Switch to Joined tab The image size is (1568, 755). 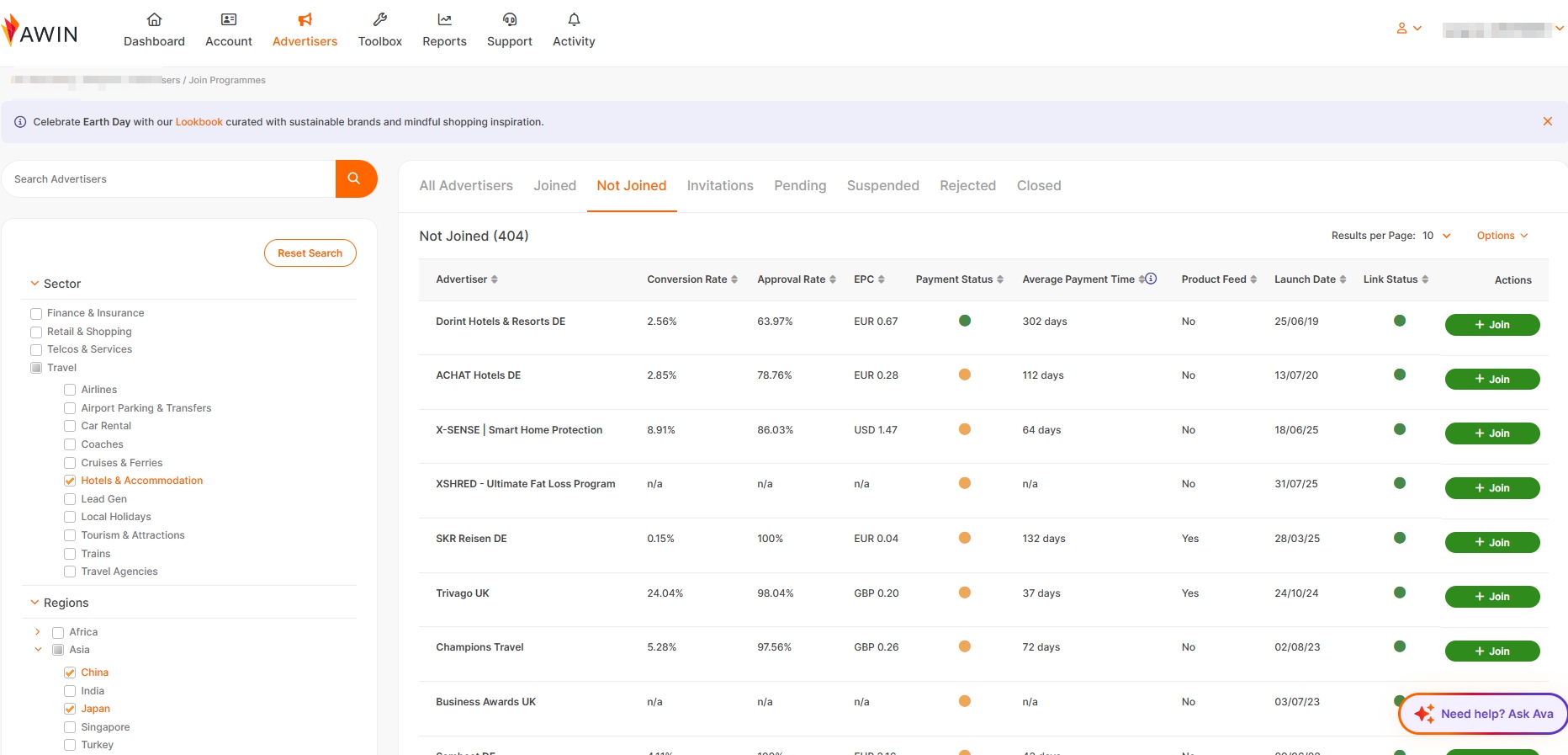click(555, 186)
